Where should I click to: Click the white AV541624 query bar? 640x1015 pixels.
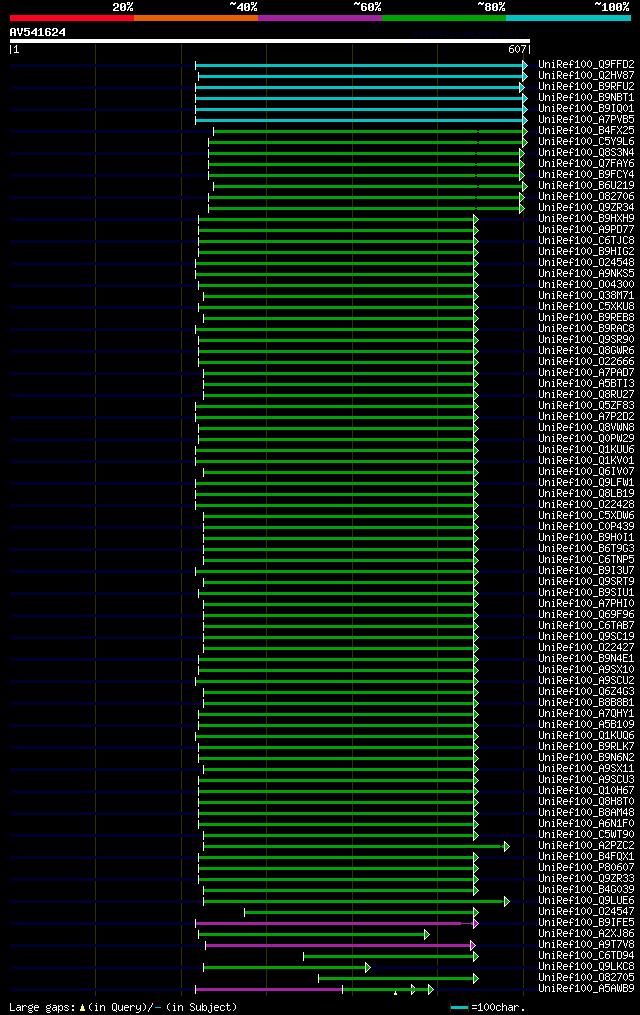click(270, 41)
